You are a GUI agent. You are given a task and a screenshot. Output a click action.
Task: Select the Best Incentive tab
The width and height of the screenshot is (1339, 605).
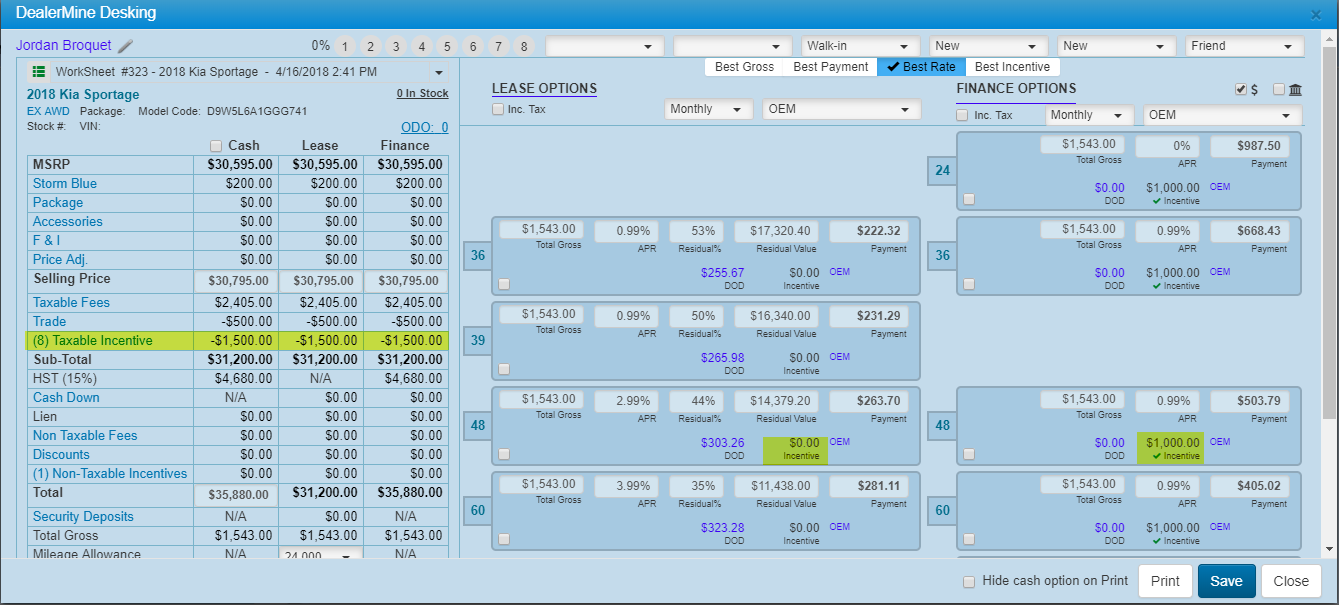[x=1012, y=67]
